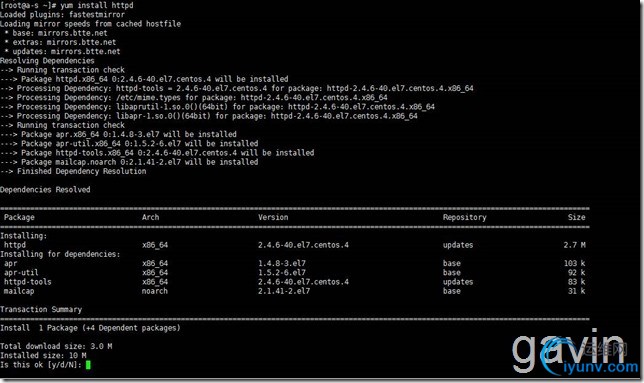Click 'Installing for dependencies:' label
The width and height of the screenshot is (644, 383).
(x=60, y=254)
